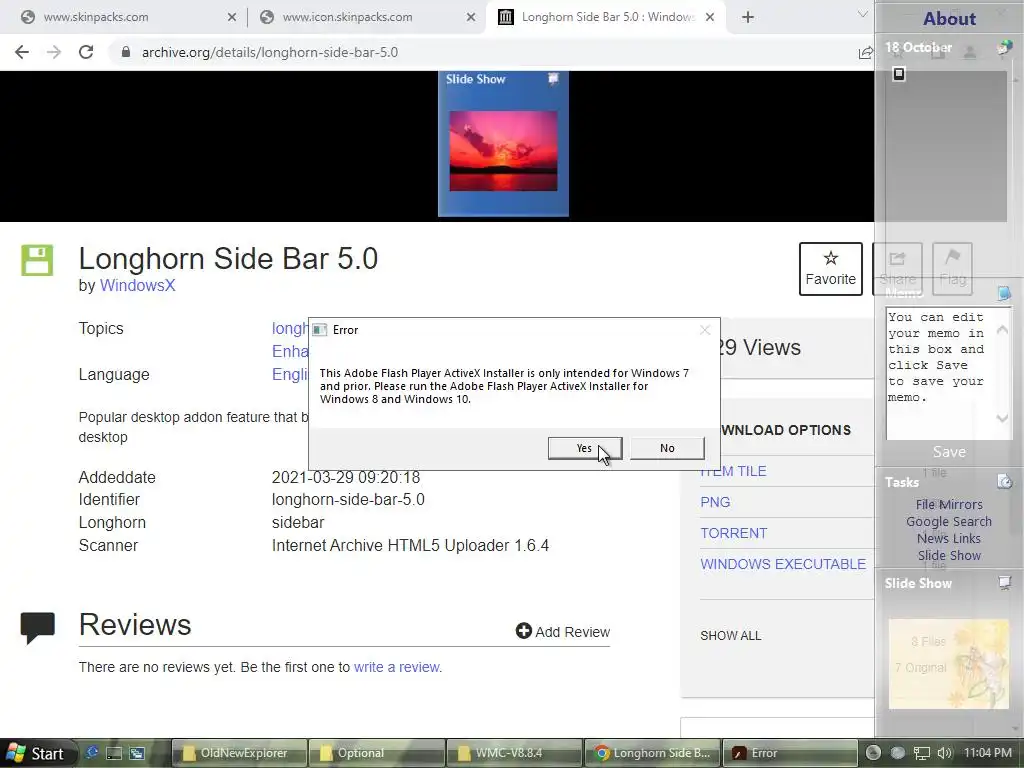Click the Favorite star button
Screen dimensions: 1024x768
point(831,268)
